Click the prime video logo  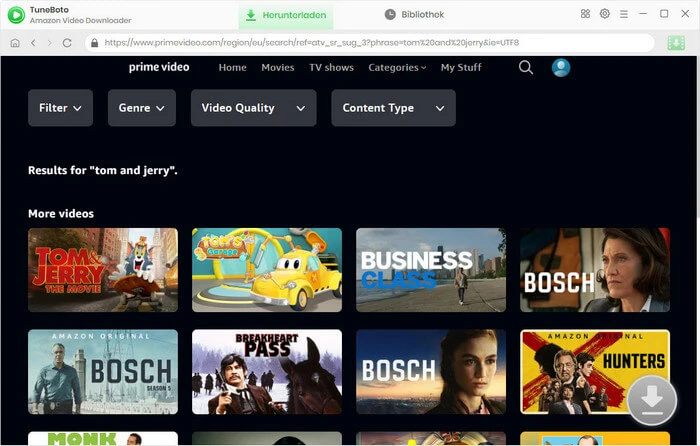coord(159,67)
